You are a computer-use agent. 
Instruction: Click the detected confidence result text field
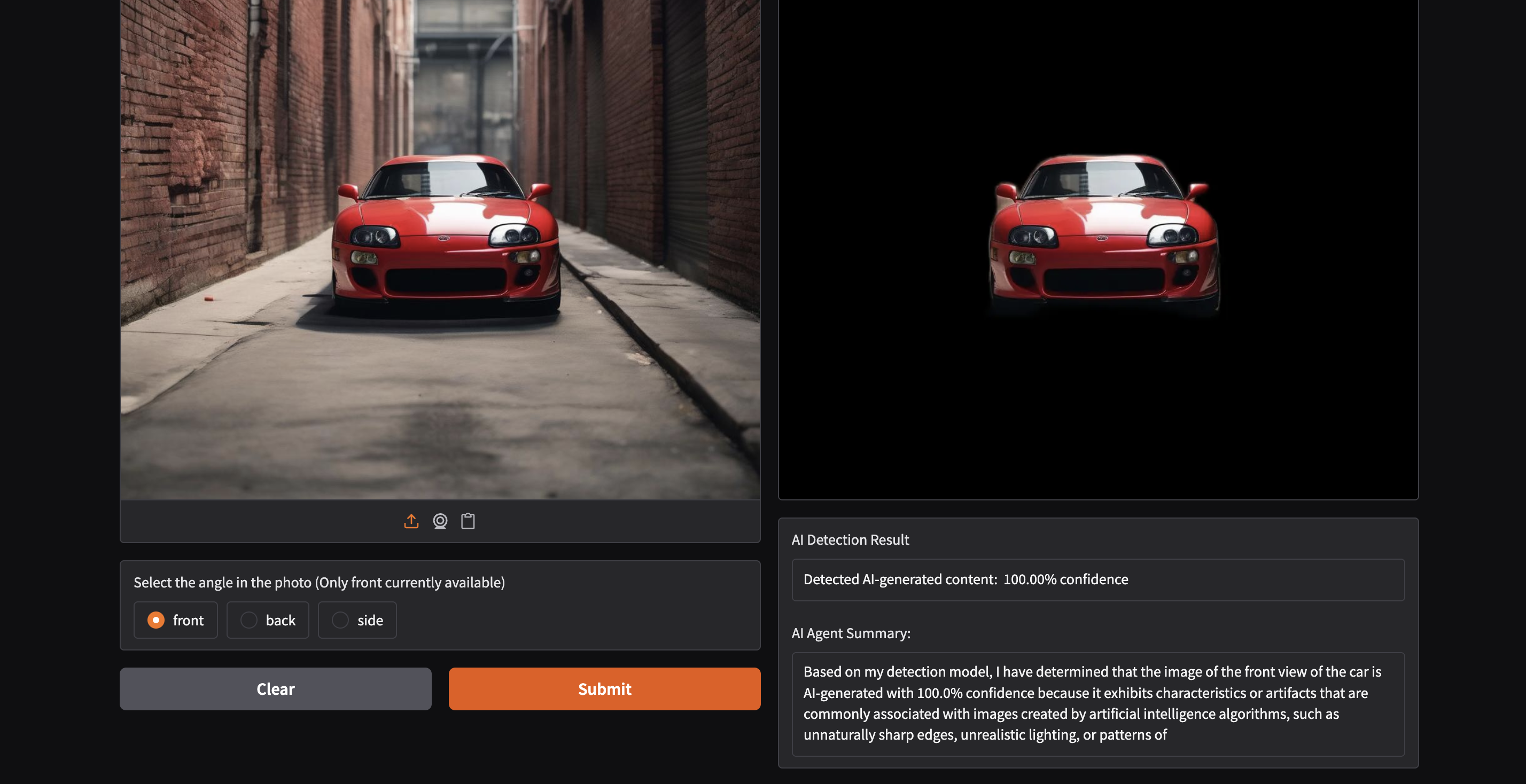1097,579
